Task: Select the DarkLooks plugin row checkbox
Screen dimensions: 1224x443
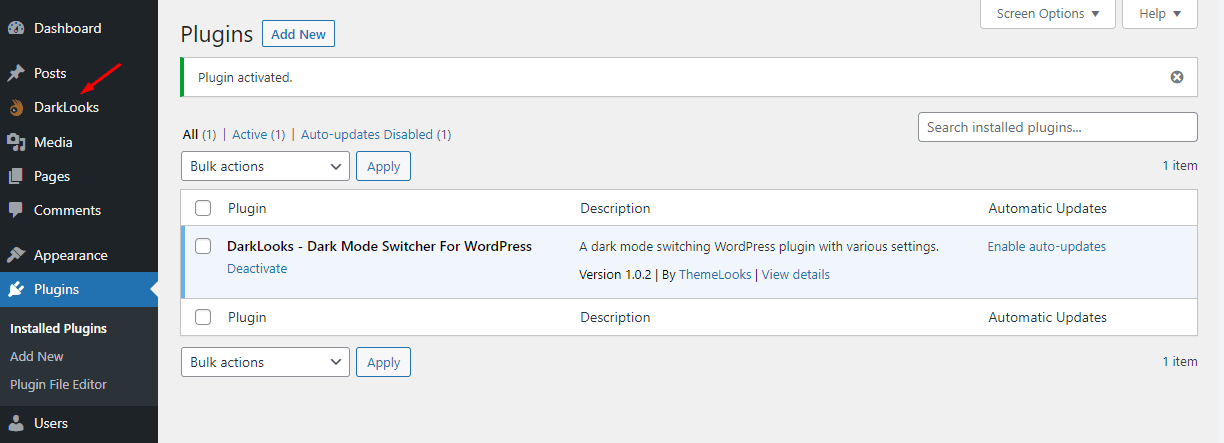Action: tap(203, 246)
